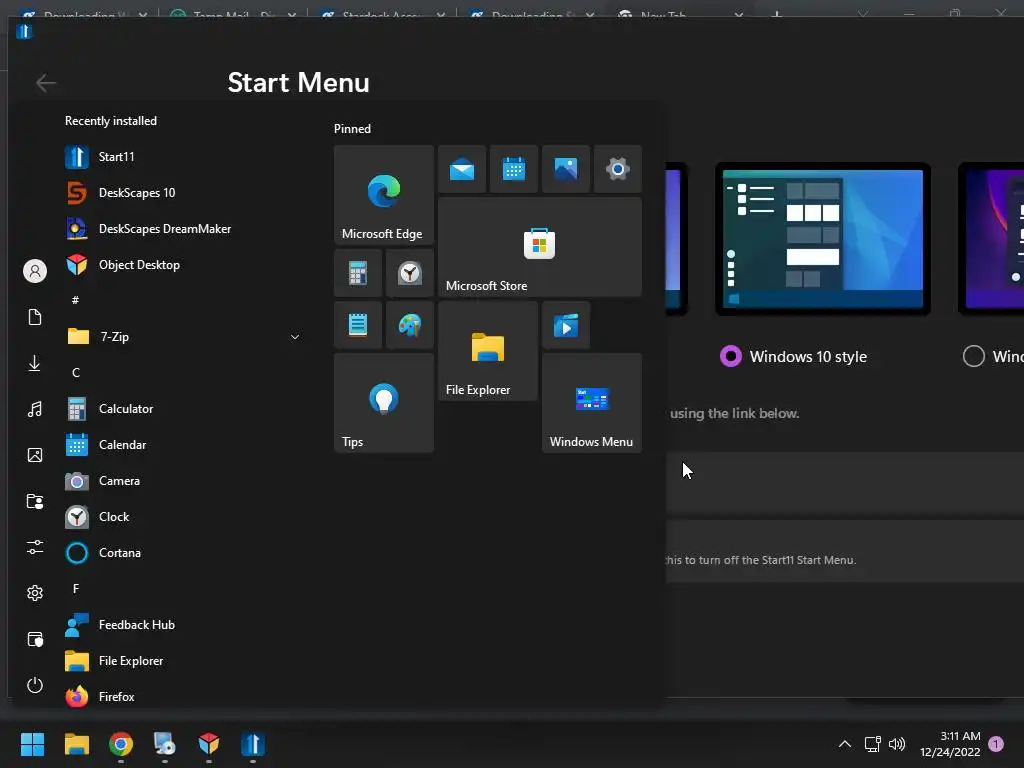This screenshot has width=1024, height=768.
Task: Click the Object Desktop cube taskbar icon
Action: 209,744
